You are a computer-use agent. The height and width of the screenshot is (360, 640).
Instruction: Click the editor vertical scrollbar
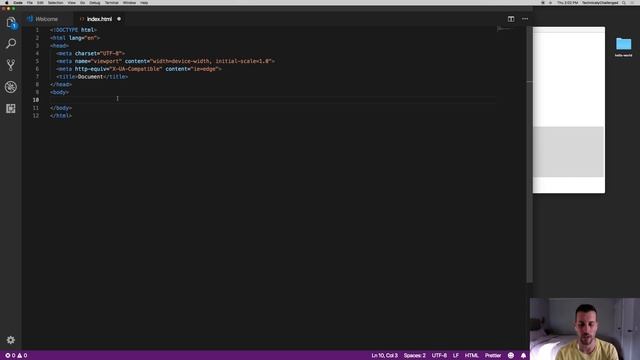[x=529, y=154]
